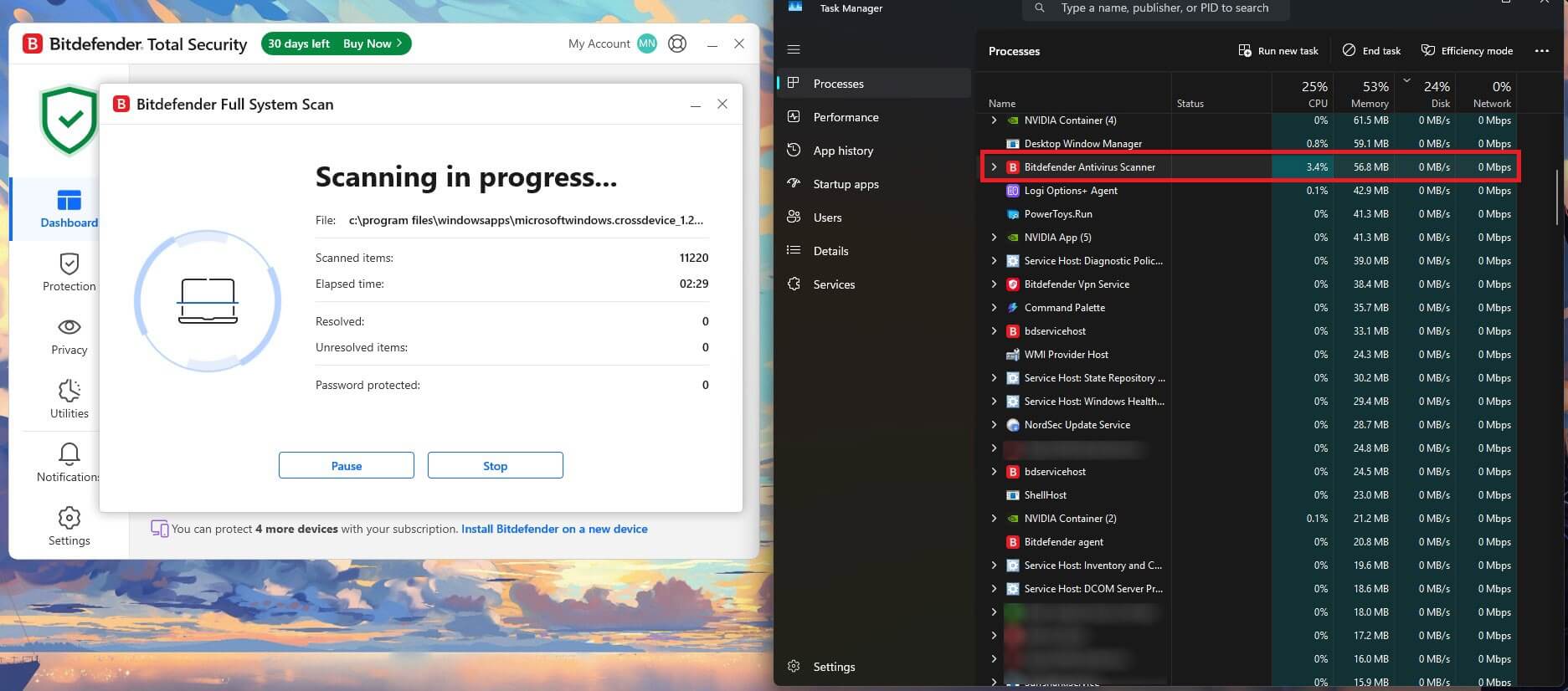This screenshot has width=1568, height=691.
Task: Click the Logi Options+ Agent icon
Action: [x=1012, y=191]
